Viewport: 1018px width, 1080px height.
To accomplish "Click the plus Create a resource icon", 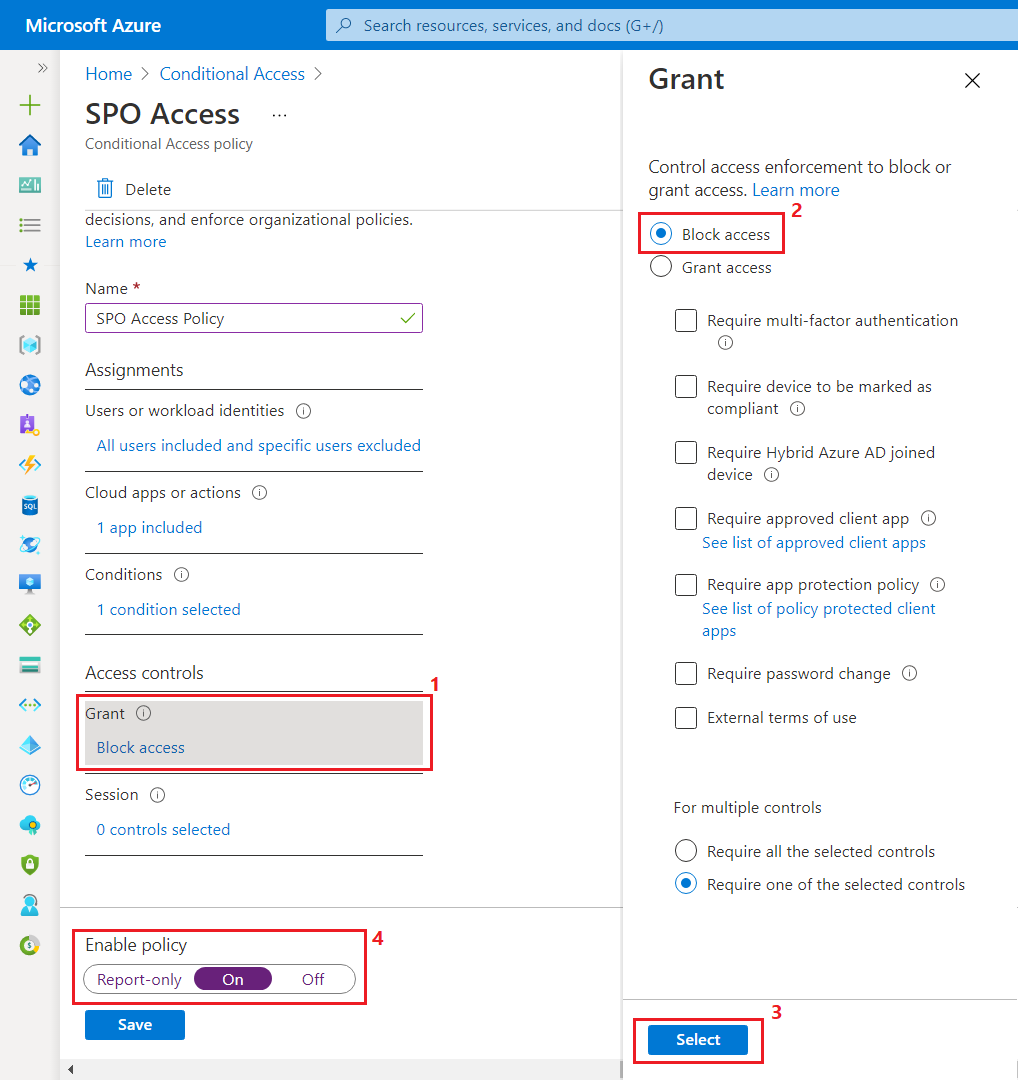I will click(30, 105).
